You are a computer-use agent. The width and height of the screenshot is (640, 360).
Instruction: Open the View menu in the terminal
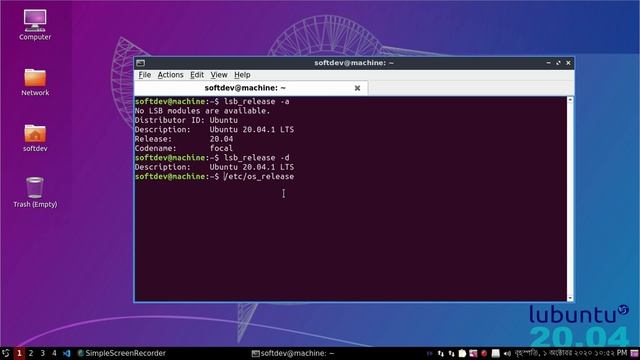219,75
